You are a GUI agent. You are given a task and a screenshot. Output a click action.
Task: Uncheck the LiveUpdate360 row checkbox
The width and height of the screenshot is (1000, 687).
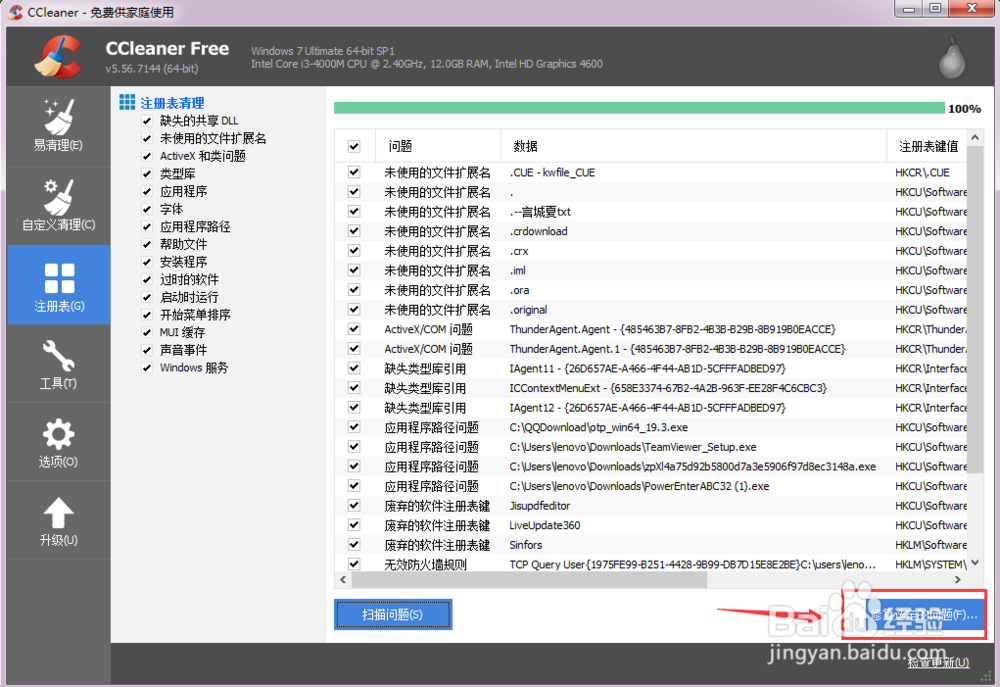(x=354, y=525)
